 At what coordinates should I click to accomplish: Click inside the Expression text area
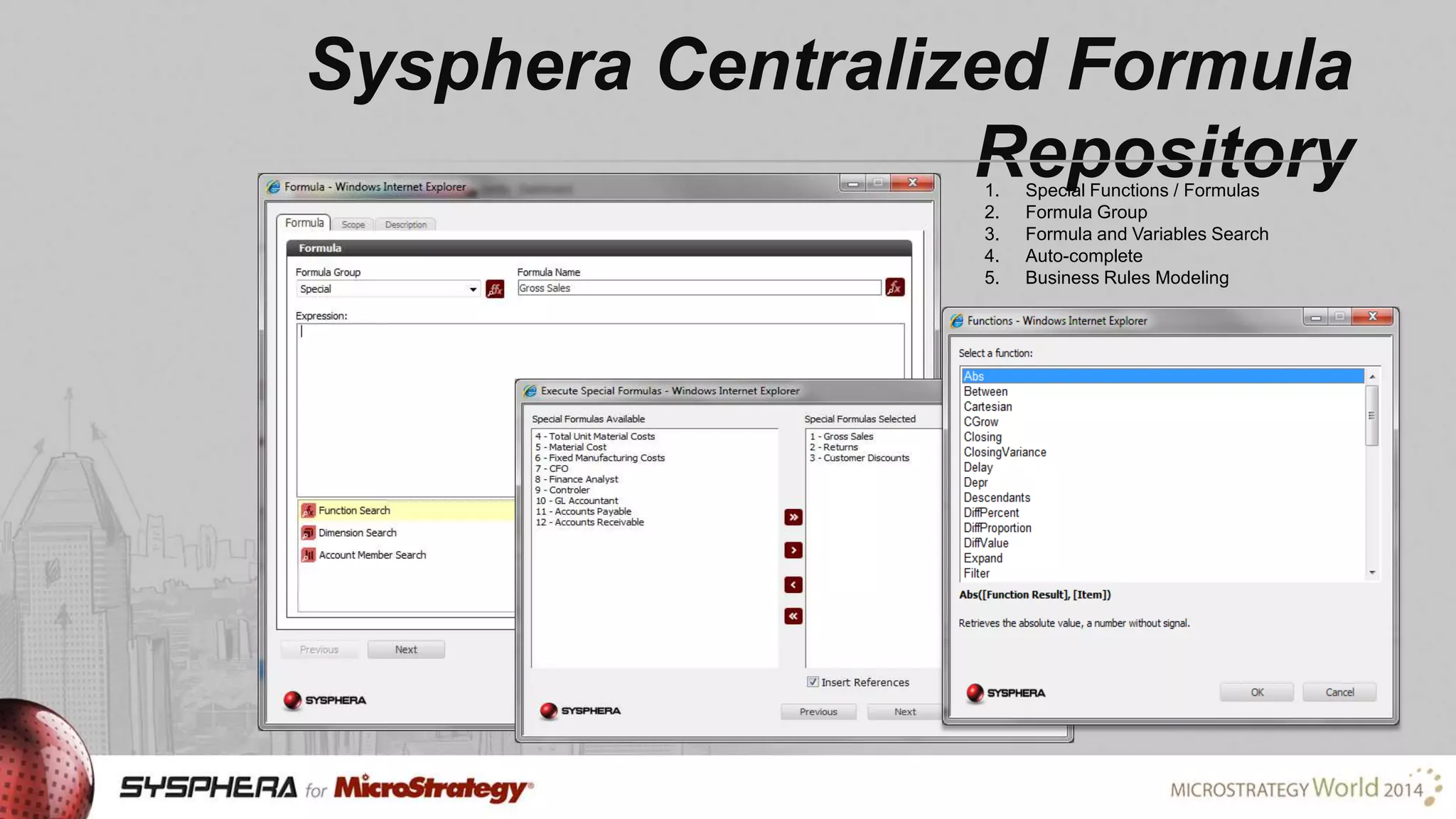[601, 409]
